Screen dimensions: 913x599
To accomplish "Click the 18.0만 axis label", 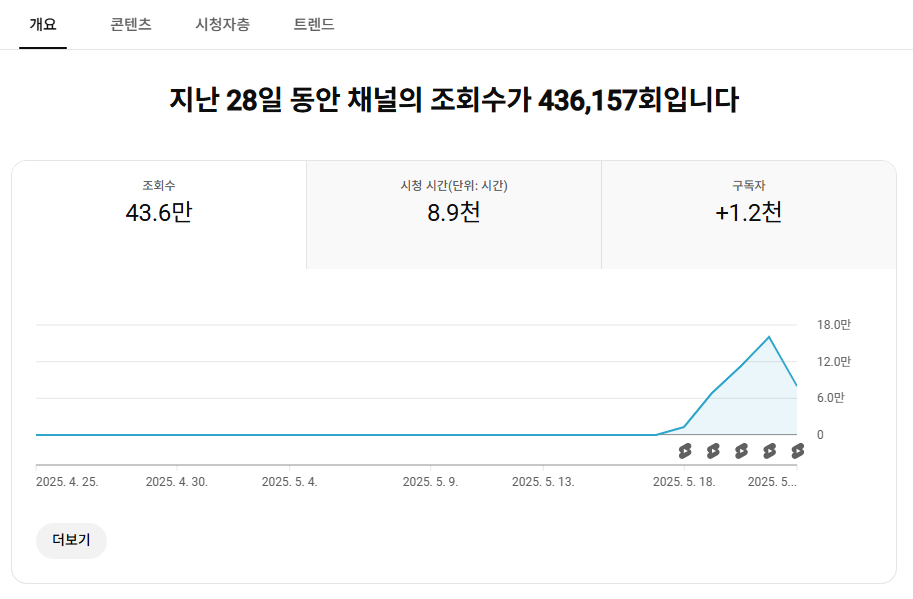I will click(x=833, y=325).
